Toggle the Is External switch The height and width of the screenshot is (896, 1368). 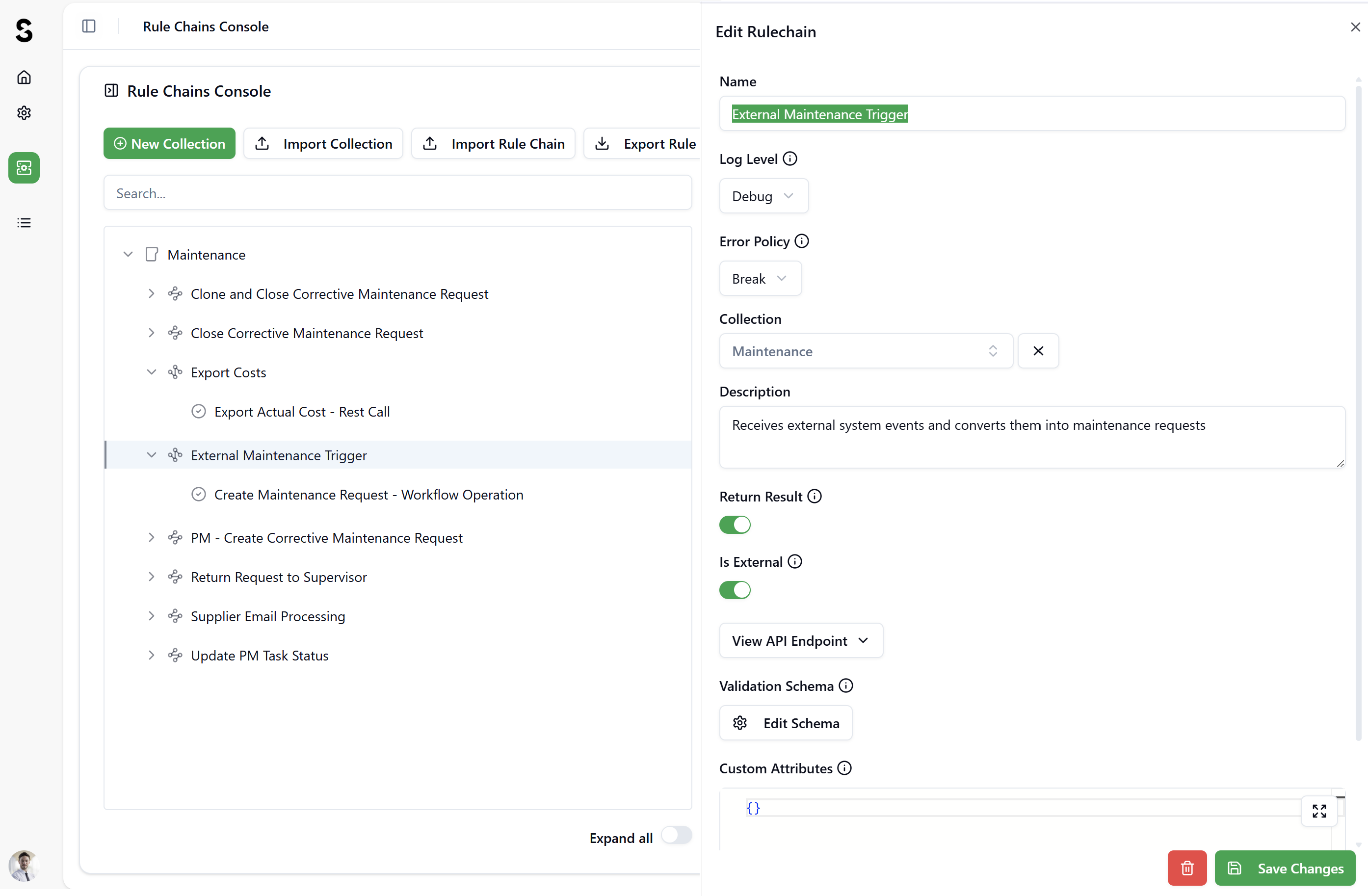[x=735, y=590]
